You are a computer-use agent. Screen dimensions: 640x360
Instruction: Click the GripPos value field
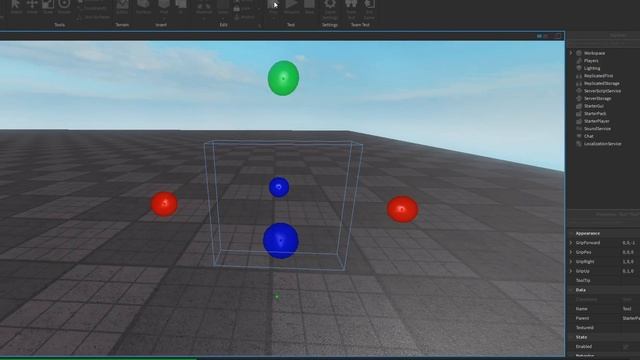click(631, 252)
